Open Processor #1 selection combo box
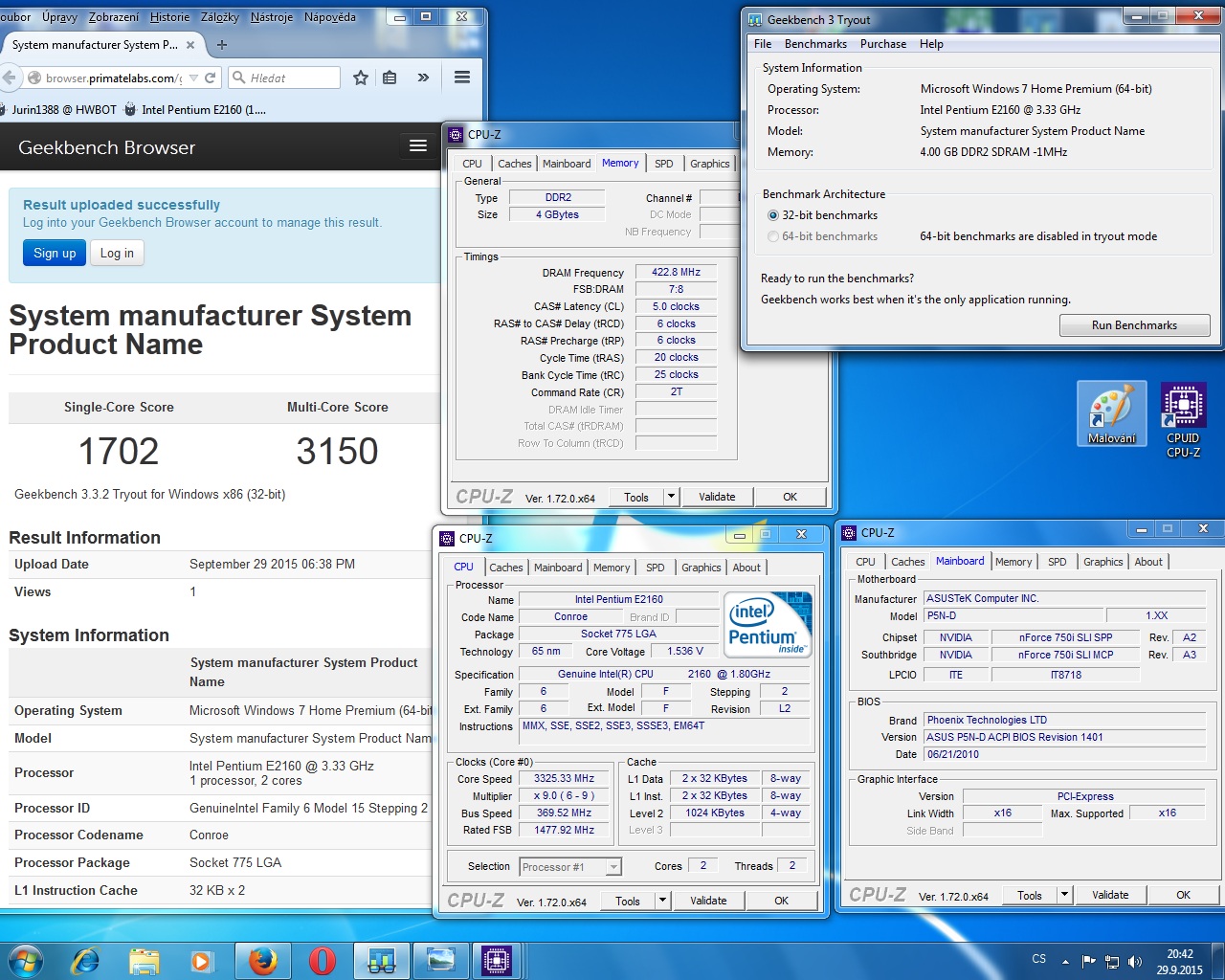Screen dimensions: 1225x980 coord(570,867)
